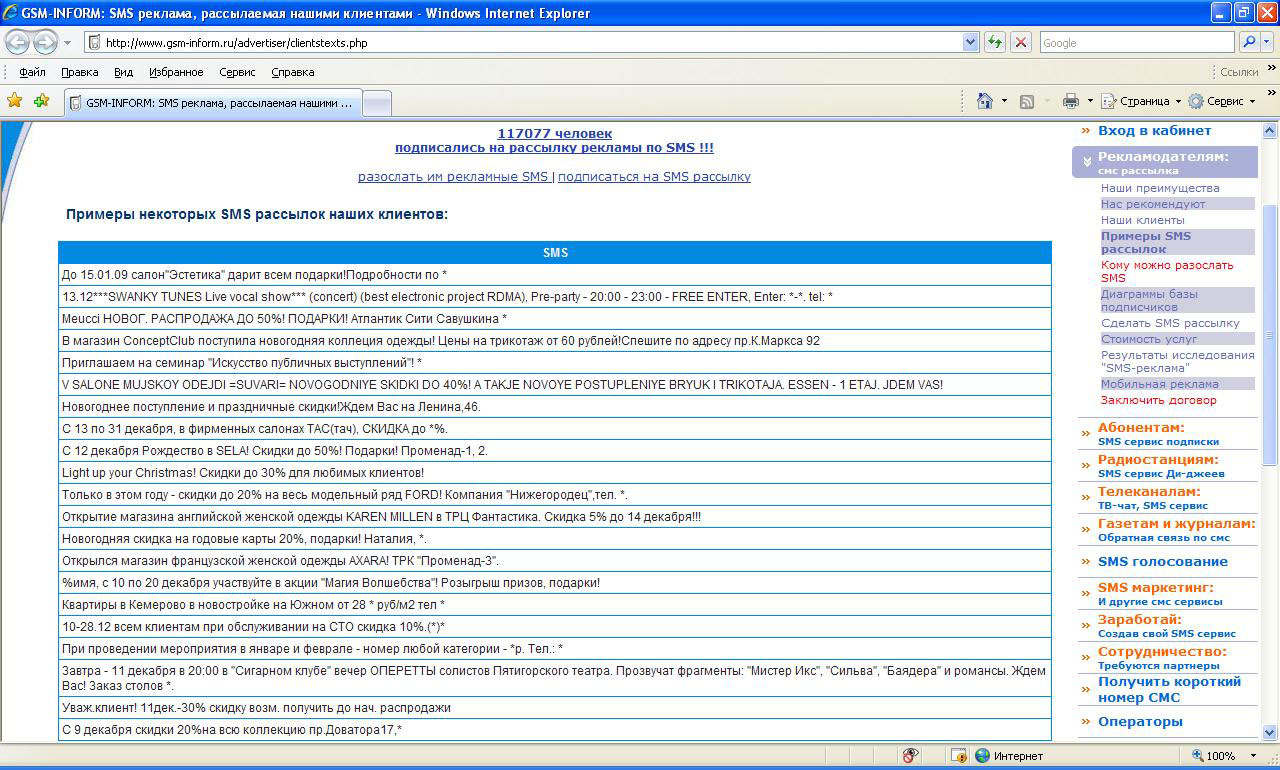Open the Вид menu
This screenshot has height=770, width=1280.
(123, 72)
